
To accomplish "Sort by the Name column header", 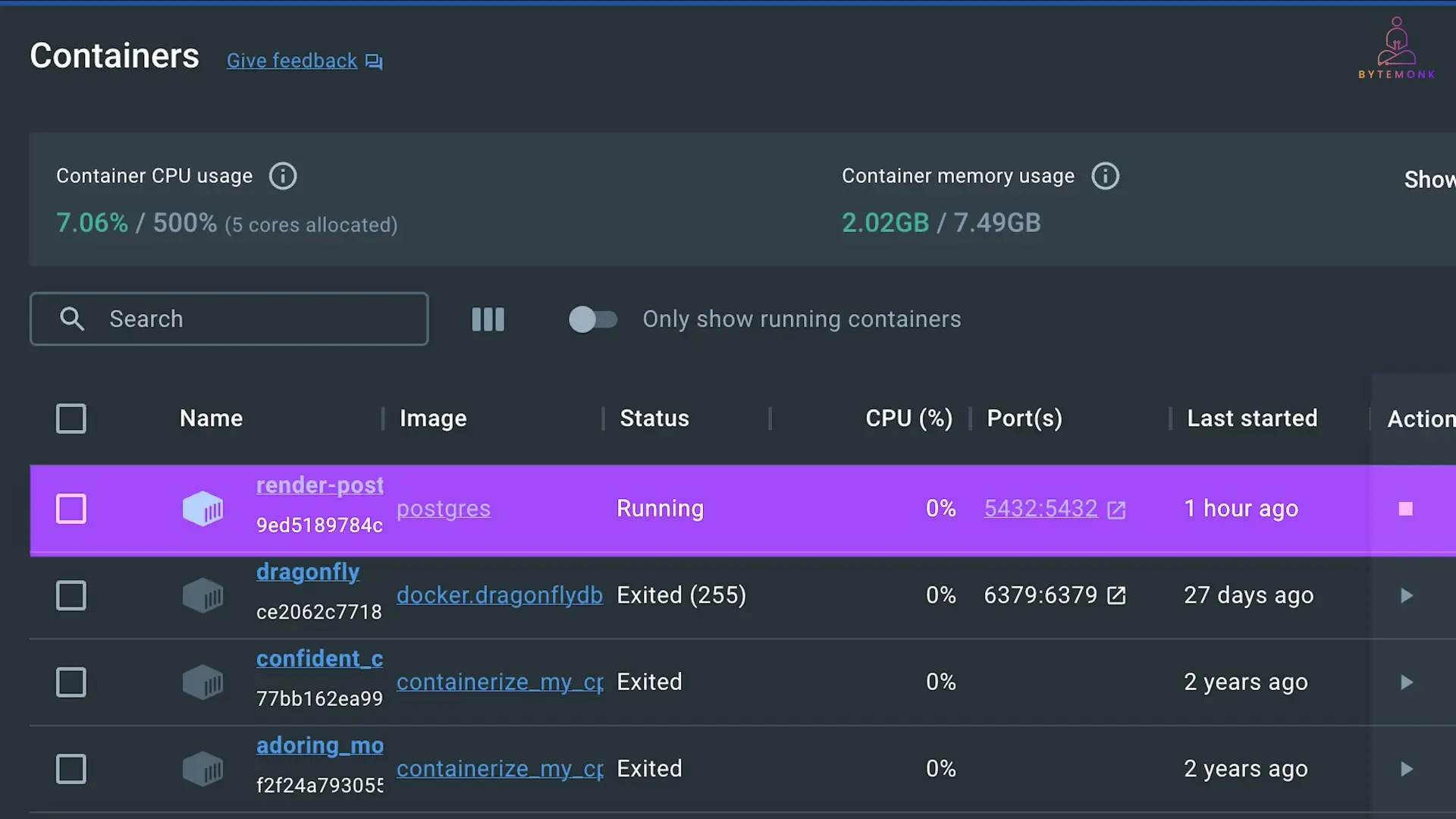I will (211, 419).
